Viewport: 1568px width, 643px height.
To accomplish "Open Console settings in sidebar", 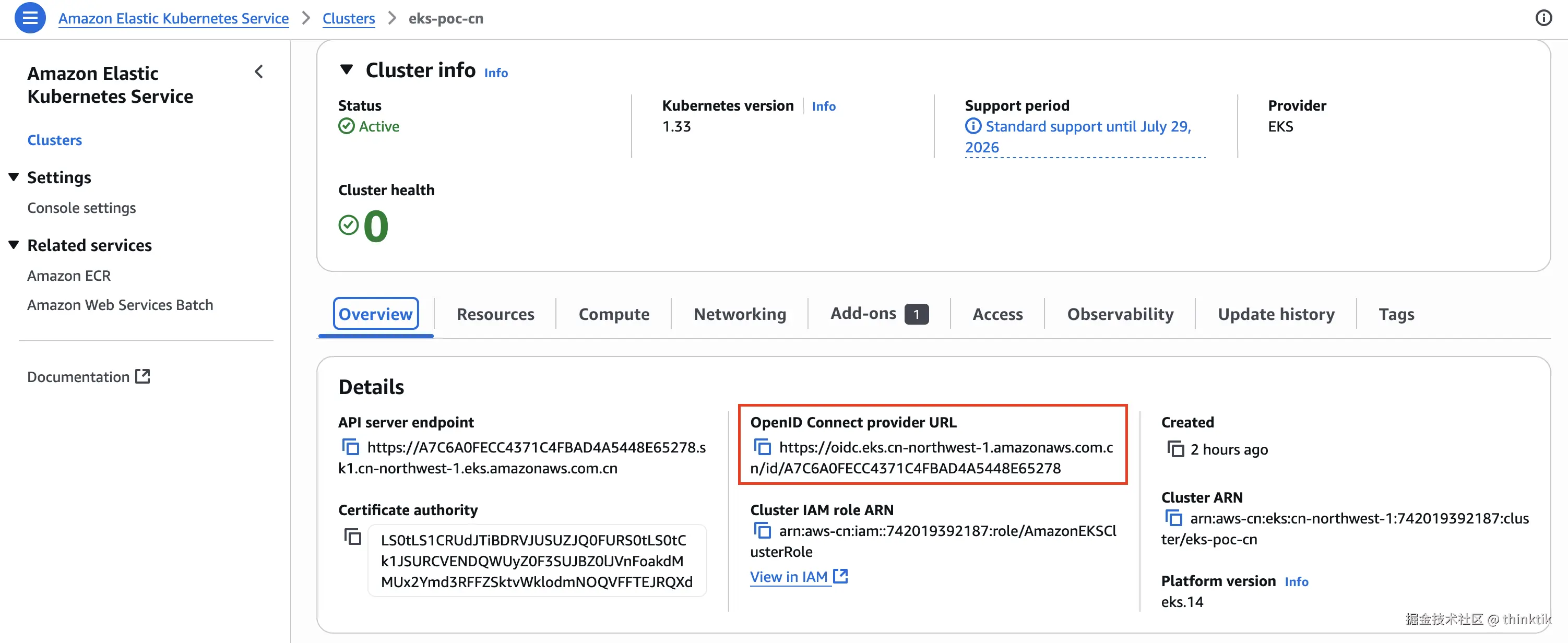I will point(81,208).
